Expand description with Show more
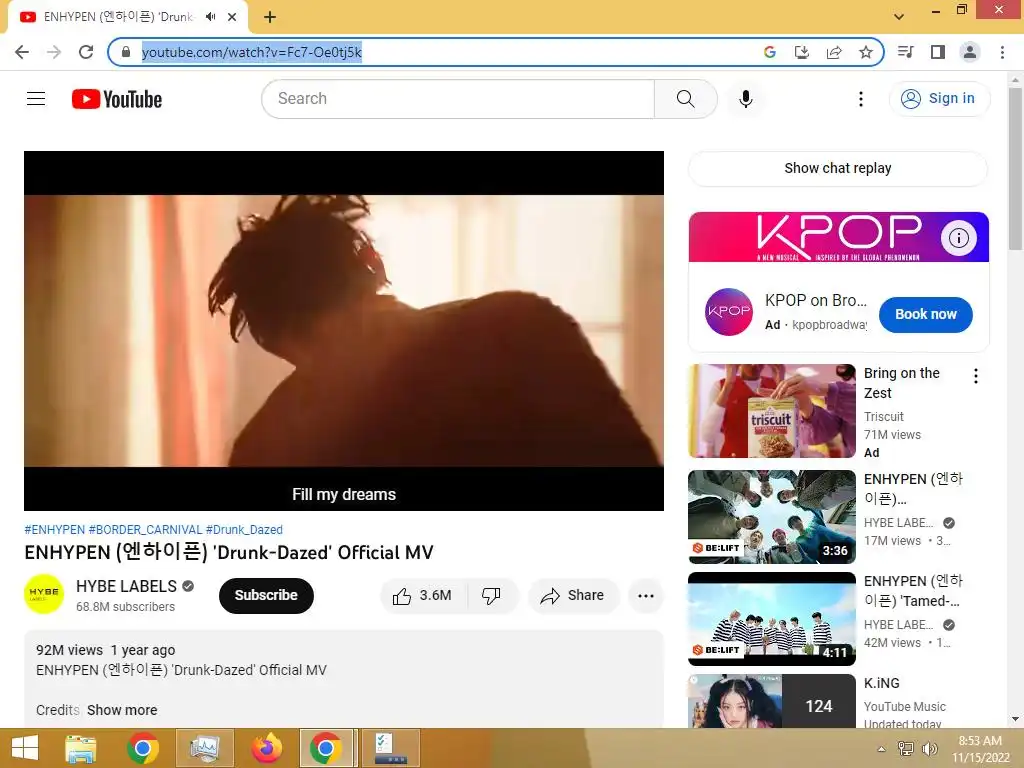 click(122, 710)
